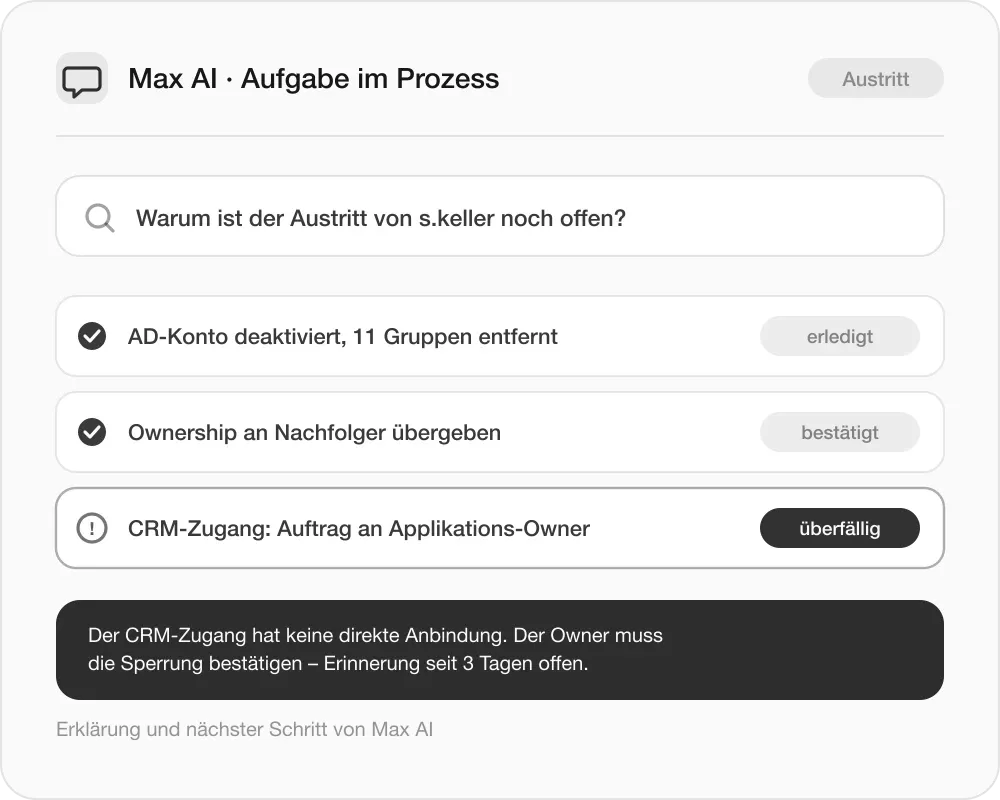
Task: Click the warning icon beside CRM-Zugang
Action: coord(92,528)
